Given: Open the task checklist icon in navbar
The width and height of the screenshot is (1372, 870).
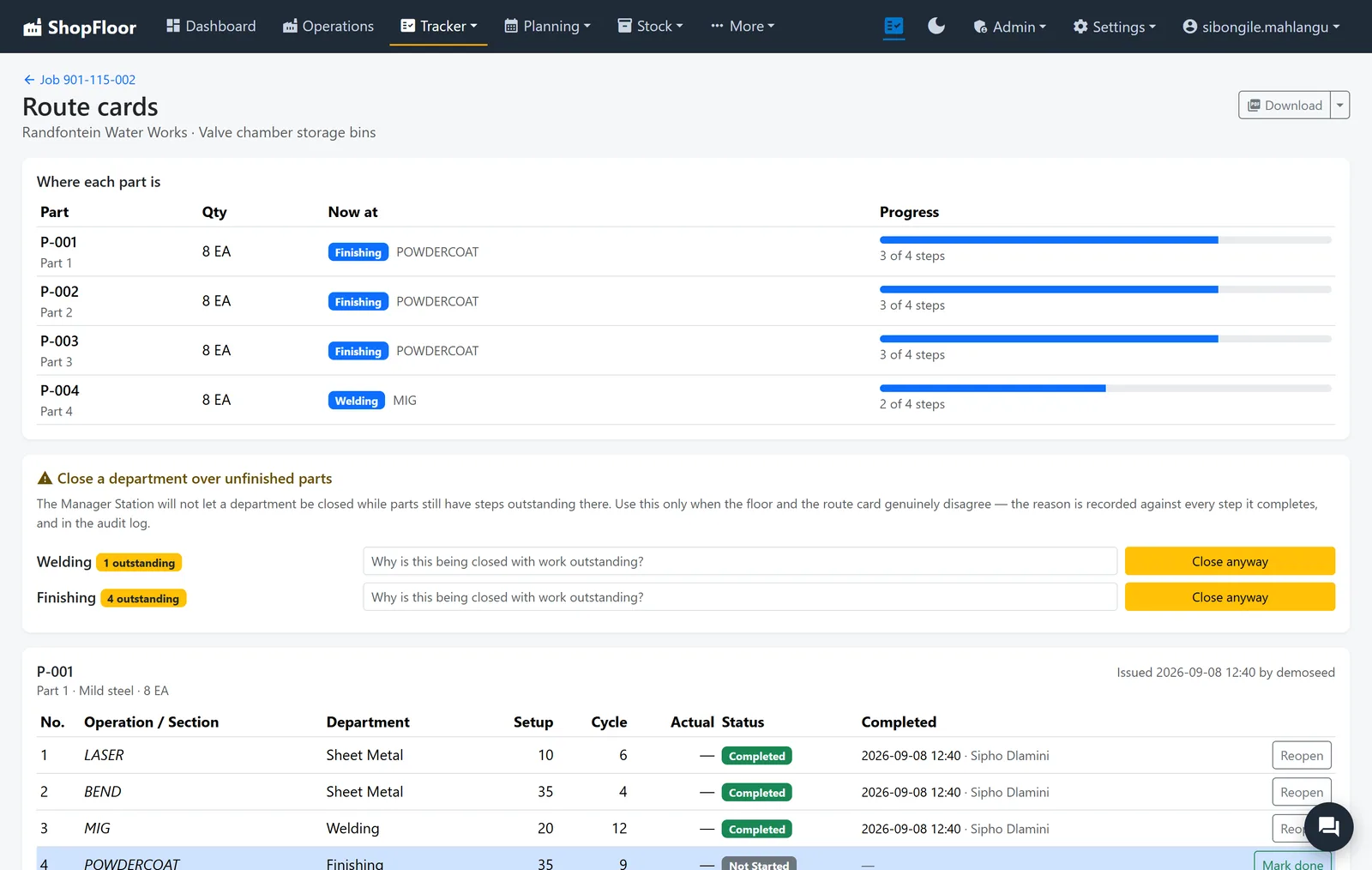Looking at the screenshot, I should click(x=894, y=27).
